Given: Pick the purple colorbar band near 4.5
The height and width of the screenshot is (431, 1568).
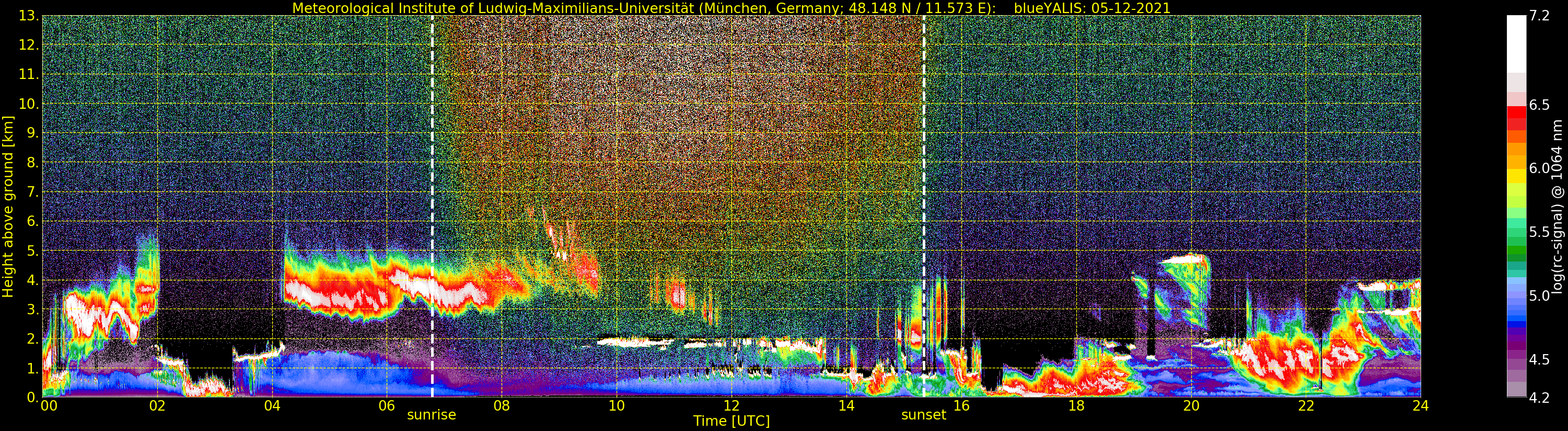Looking at the screenshot, I should point(1516,360).
